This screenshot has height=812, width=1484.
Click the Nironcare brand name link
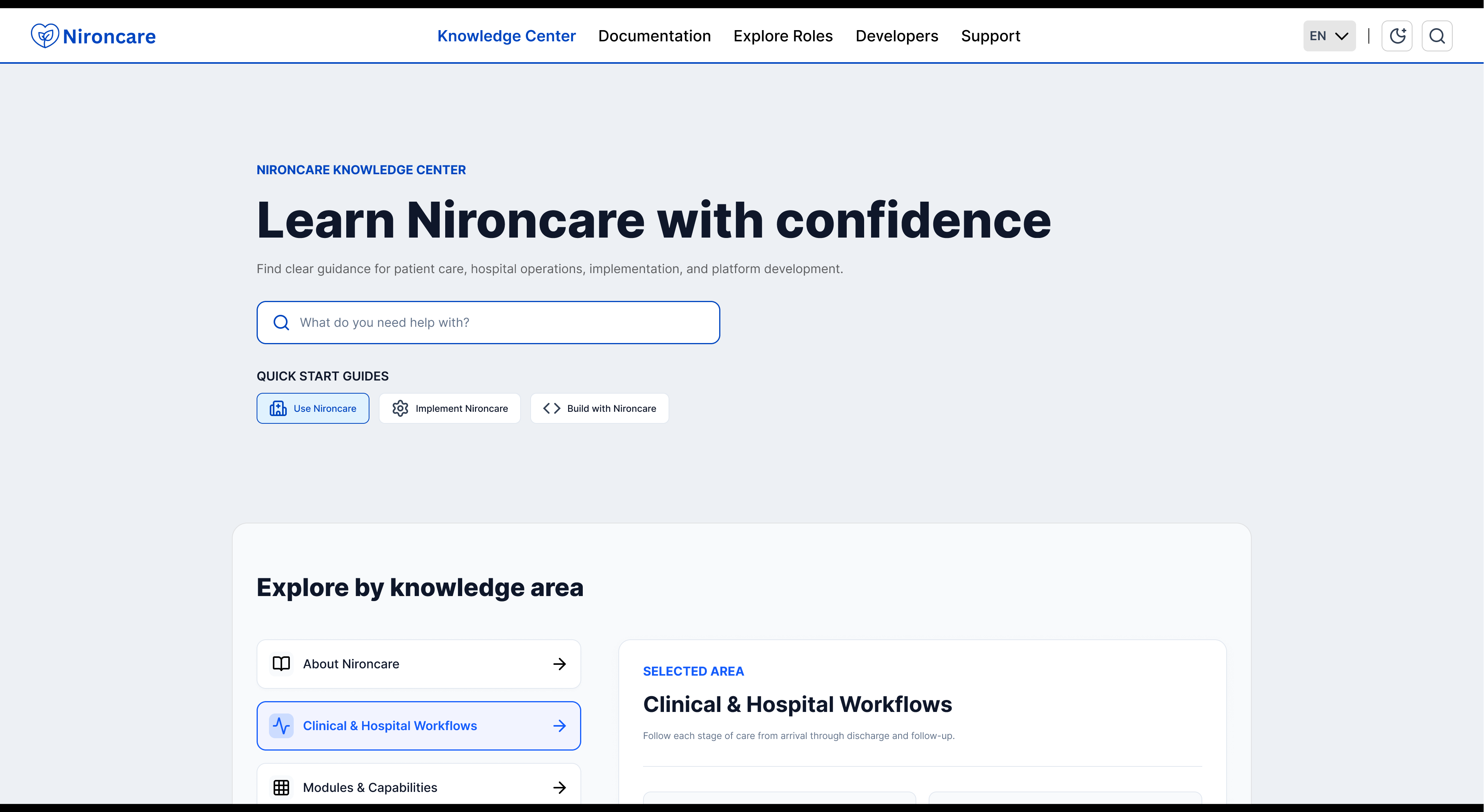point(109,36)
